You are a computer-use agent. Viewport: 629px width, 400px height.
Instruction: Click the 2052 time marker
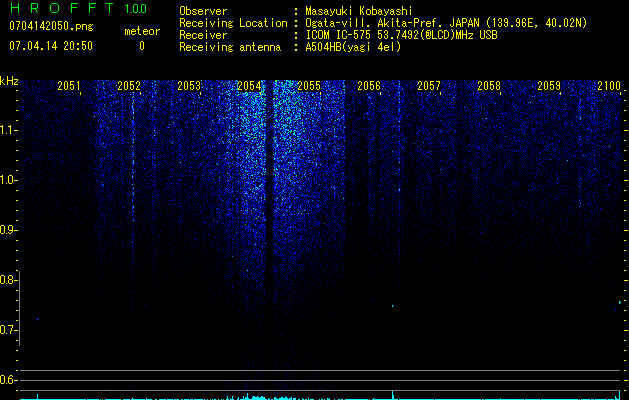[x=129, y=86]
